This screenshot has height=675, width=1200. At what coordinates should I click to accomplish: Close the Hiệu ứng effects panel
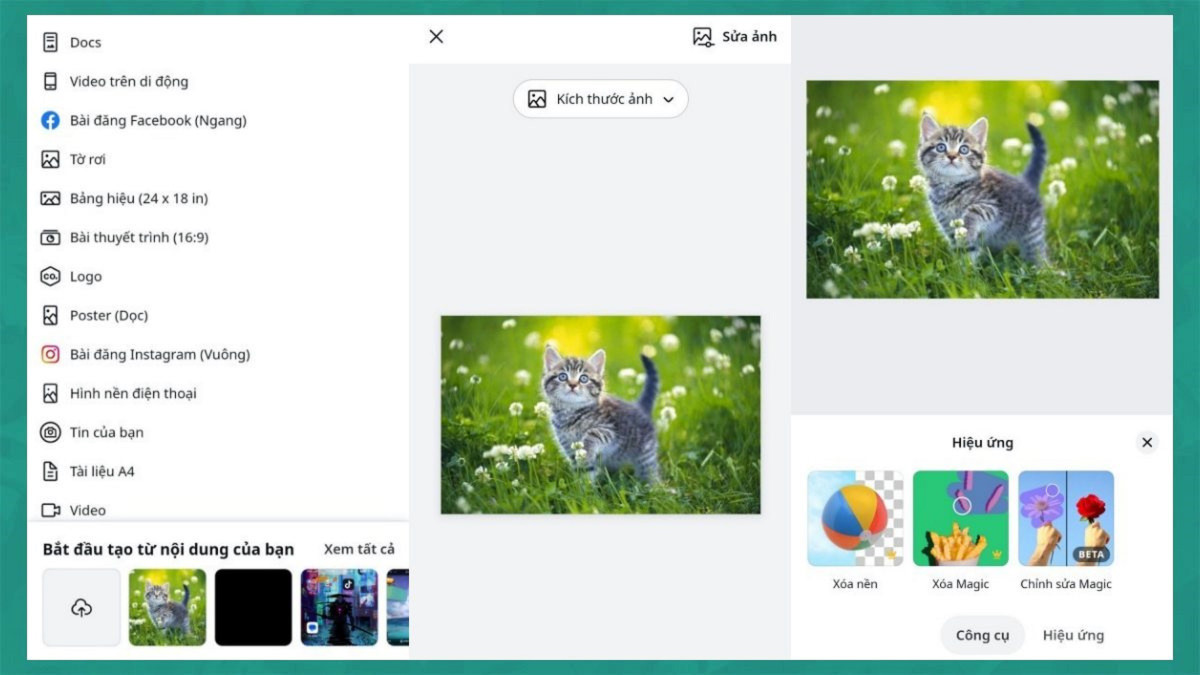[x=1147, y=442]
